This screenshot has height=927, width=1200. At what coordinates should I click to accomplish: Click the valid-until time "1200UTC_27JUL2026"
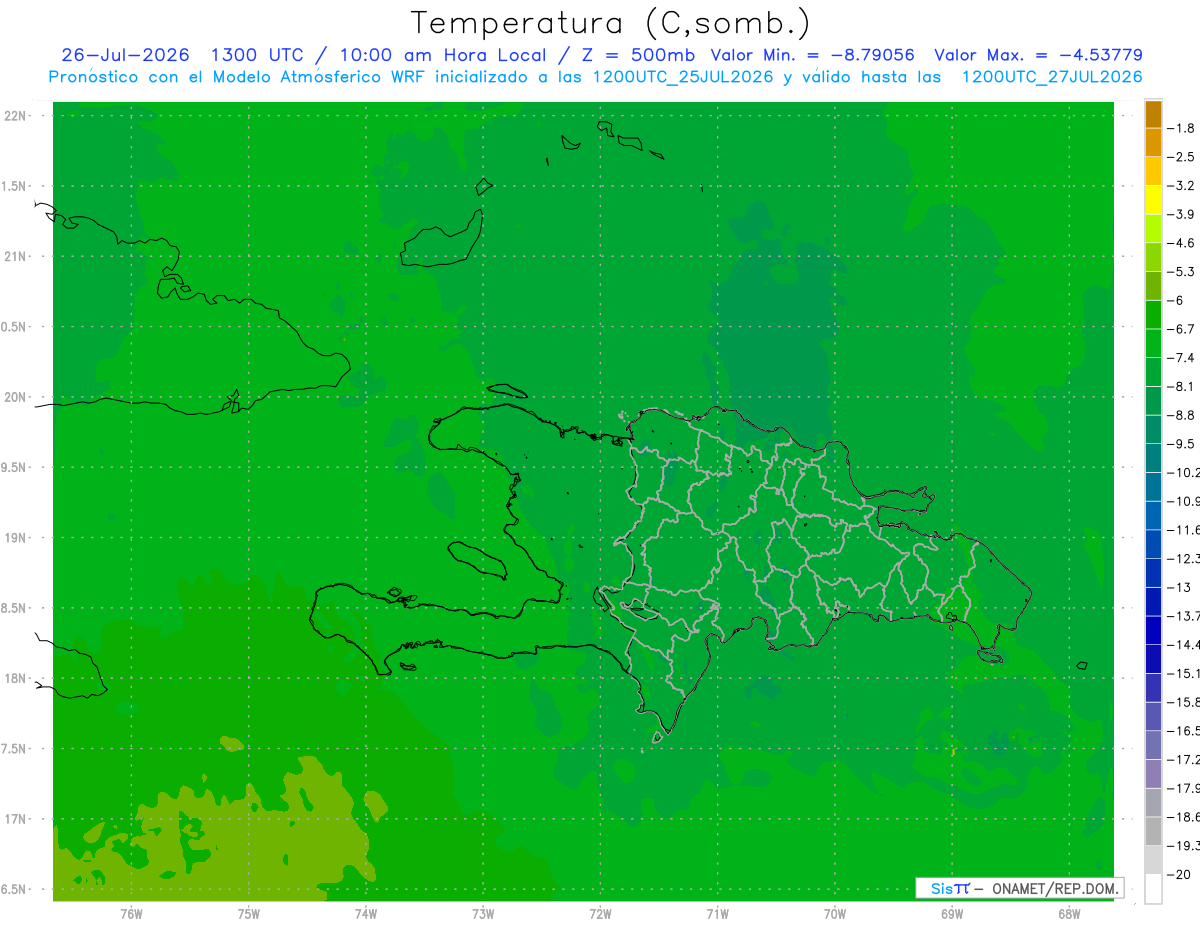pos(1052,77)
